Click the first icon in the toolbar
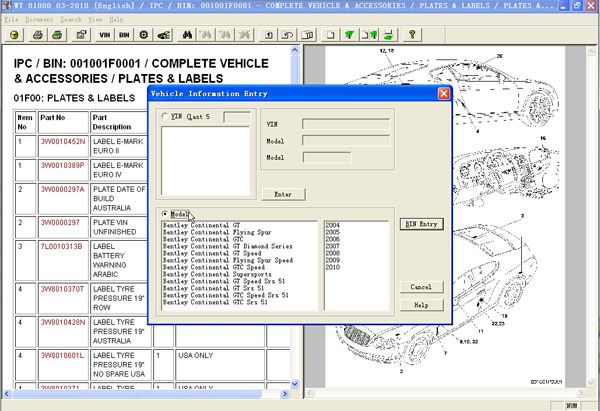 click(x=14, y=35)
